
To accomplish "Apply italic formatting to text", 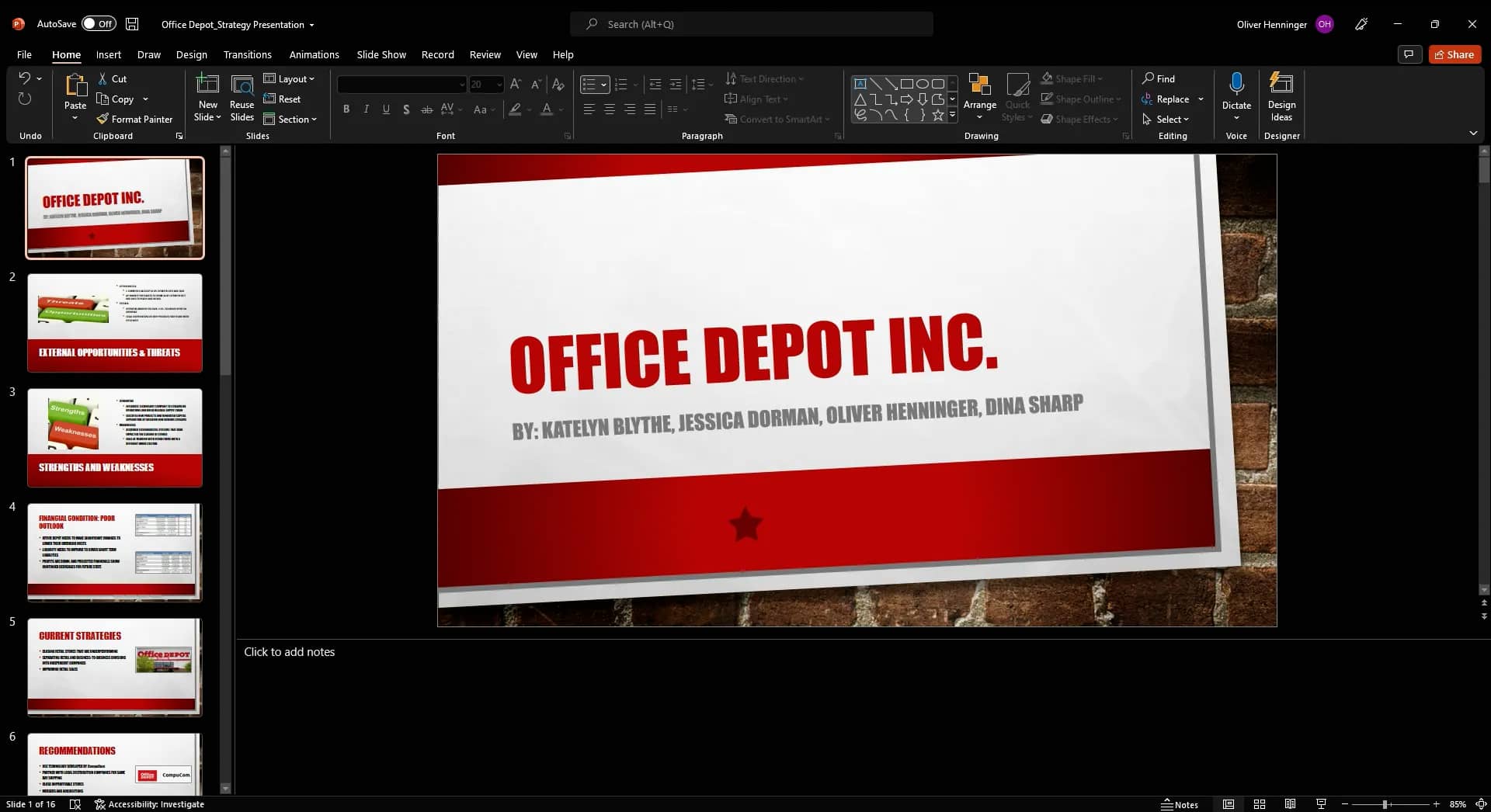I will point(366,109).
